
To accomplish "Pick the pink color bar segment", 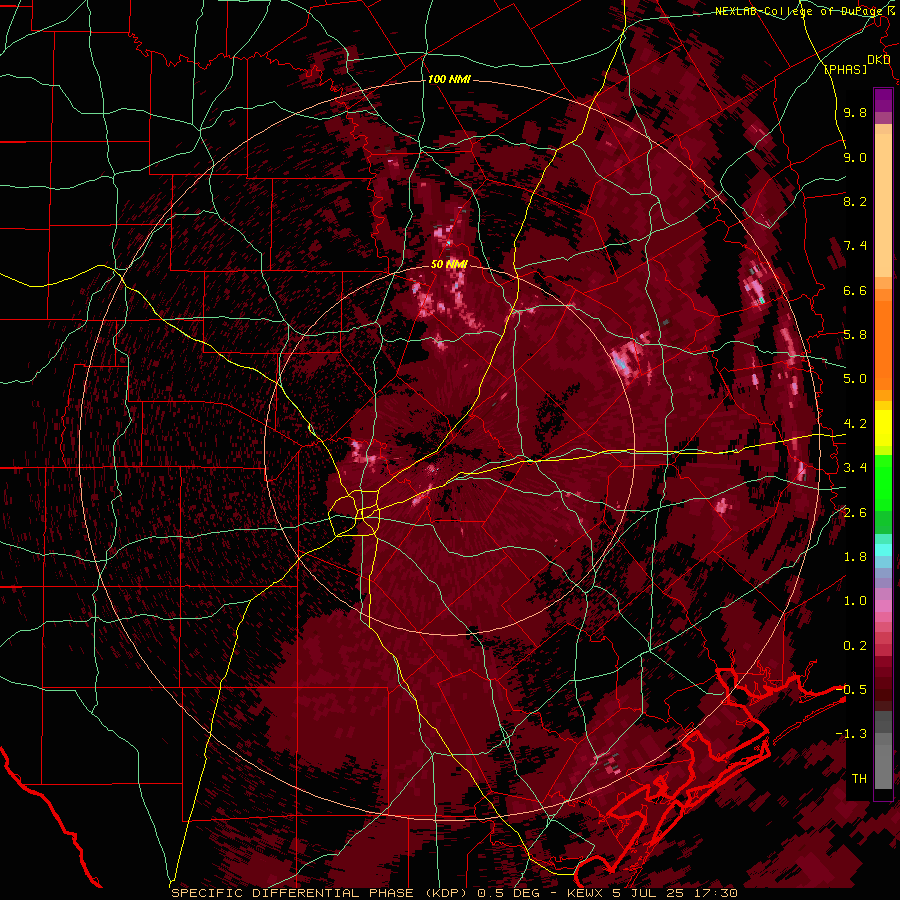I will [x=883, y=606].
